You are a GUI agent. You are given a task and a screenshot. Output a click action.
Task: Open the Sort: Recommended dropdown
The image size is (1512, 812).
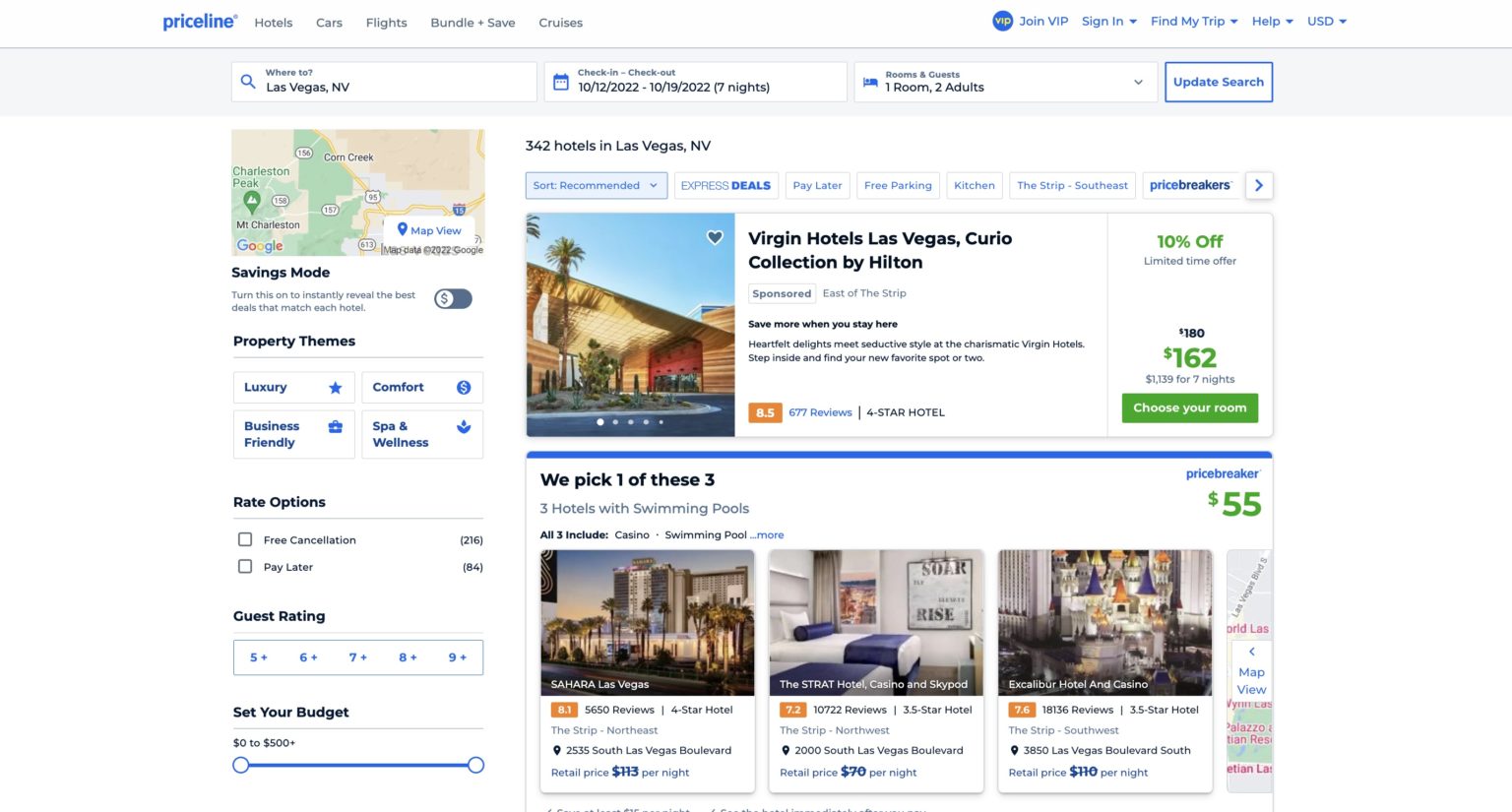tap(596, 185)
